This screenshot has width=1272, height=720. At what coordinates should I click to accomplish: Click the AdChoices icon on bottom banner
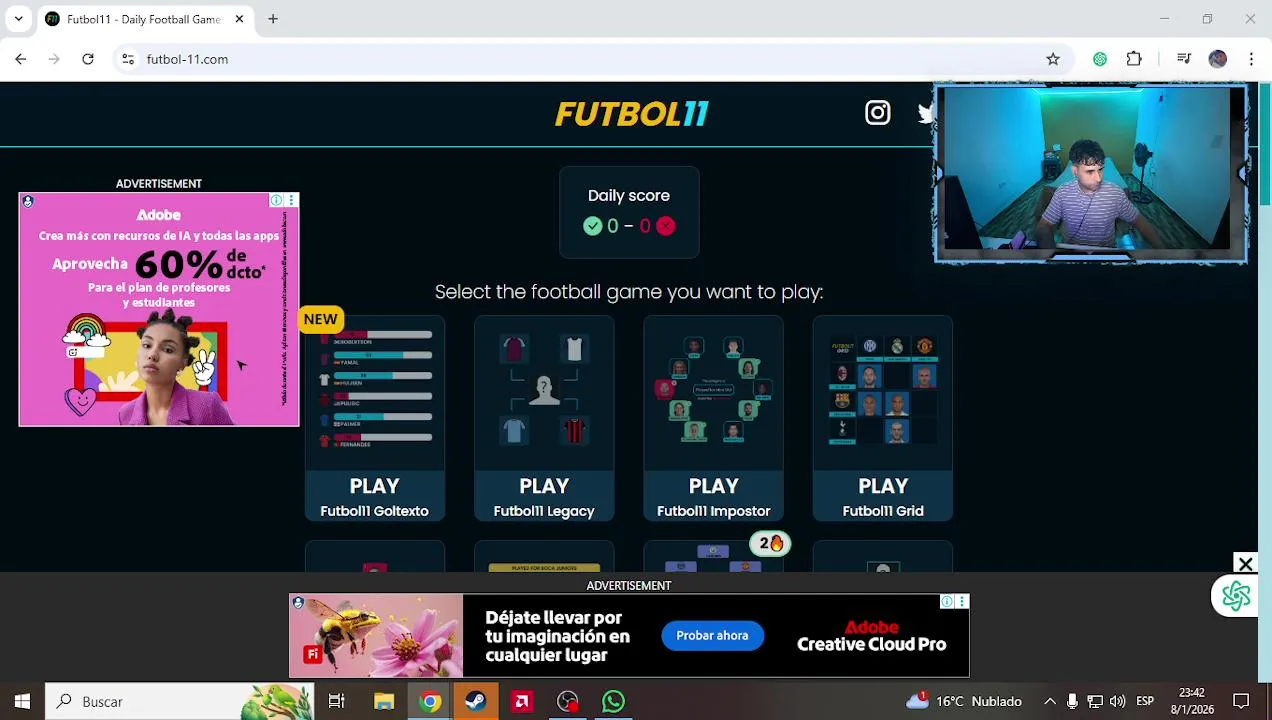click(946, 602)
